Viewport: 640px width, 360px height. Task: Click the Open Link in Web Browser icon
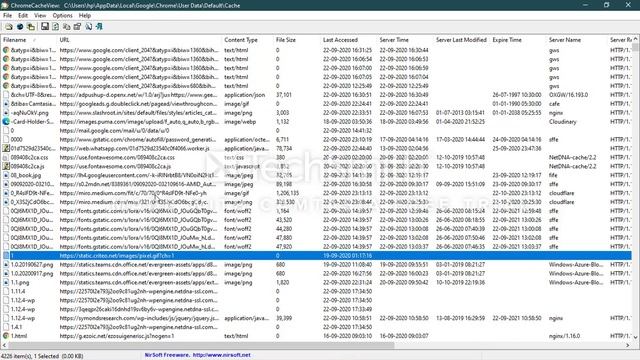click(x=20, y=27)
